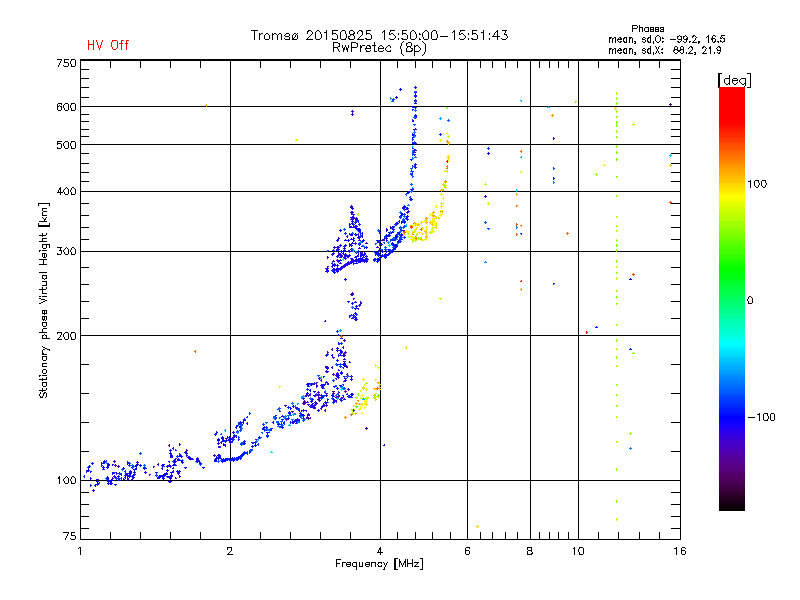Image resolution: width=800 pixels, height=600 pixels.
Task: Click the y-axis '300' tick label
Action: 66,252
